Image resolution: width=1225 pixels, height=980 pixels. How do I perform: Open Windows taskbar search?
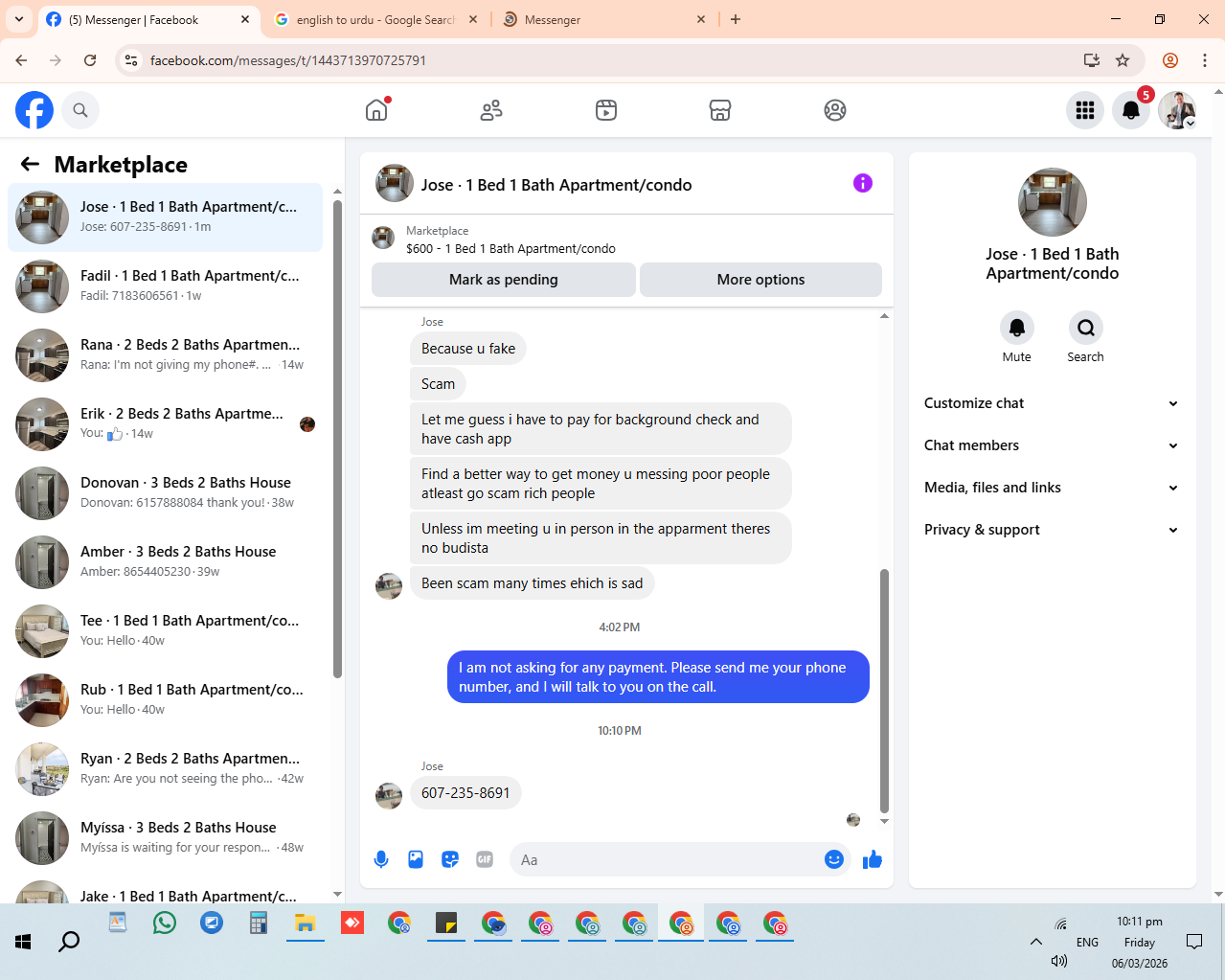(69, 942)
